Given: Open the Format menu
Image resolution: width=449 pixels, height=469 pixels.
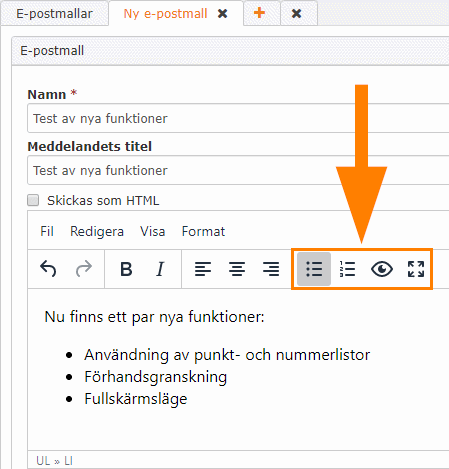Looking at the screenshot, I should tap(203, 231).
